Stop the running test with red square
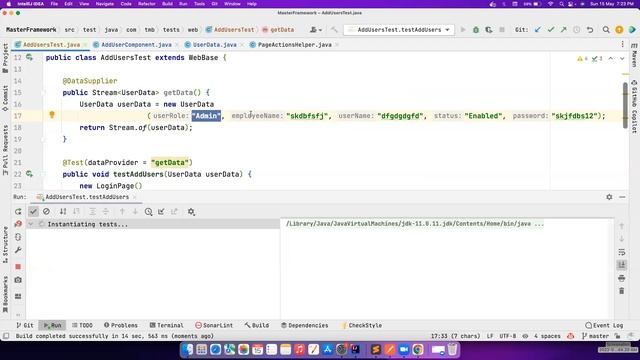 coord(18,267)
